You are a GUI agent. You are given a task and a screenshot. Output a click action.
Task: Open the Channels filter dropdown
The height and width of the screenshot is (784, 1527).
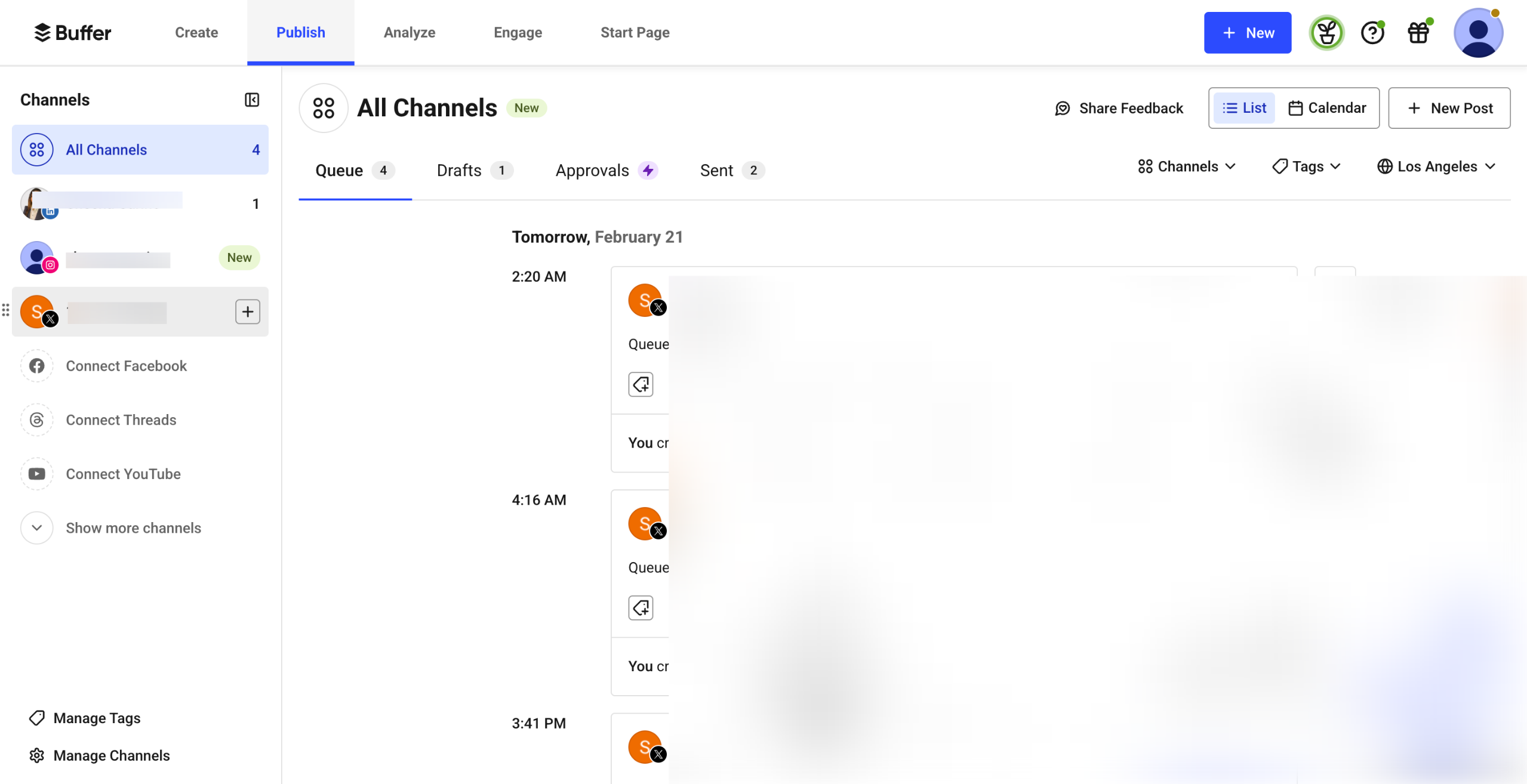(1186, 166)
